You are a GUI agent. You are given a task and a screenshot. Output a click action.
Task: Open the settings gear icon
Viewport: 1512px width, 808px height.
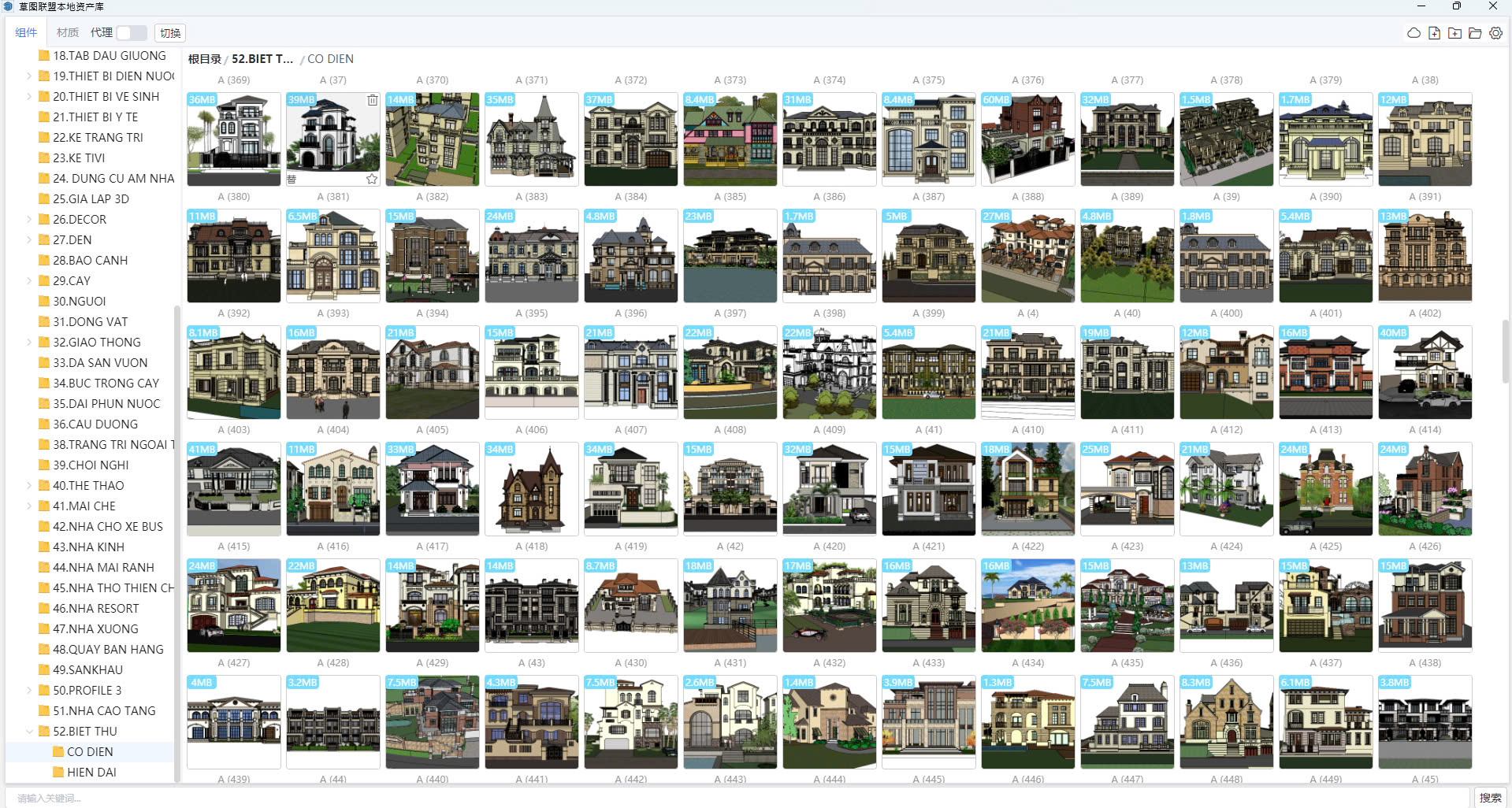(1495, 33)
